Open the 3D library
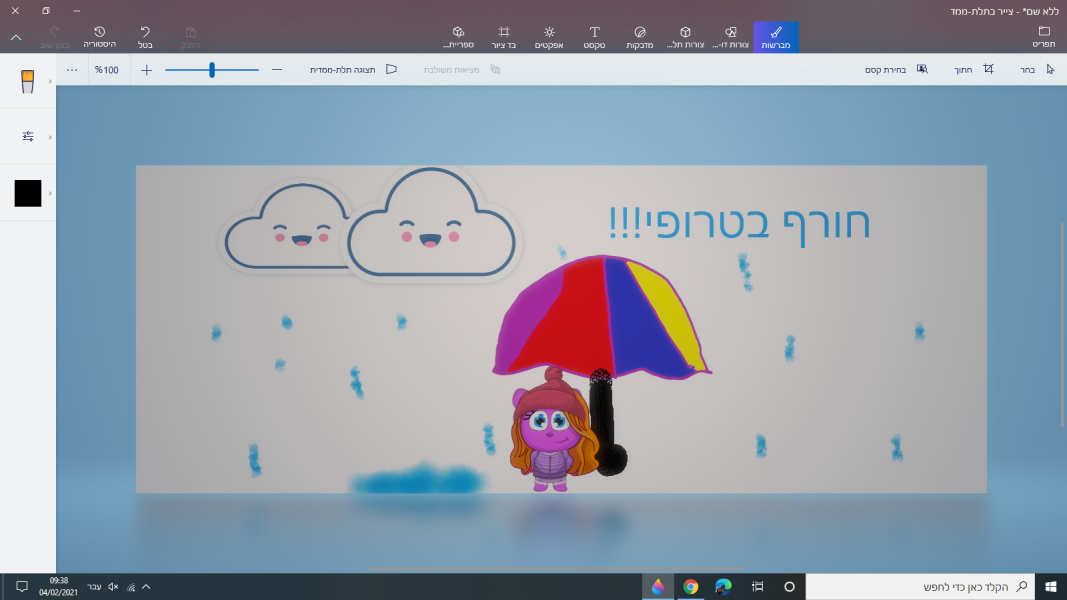This screenshot has width=1067, height=600. tap(457, 37)
